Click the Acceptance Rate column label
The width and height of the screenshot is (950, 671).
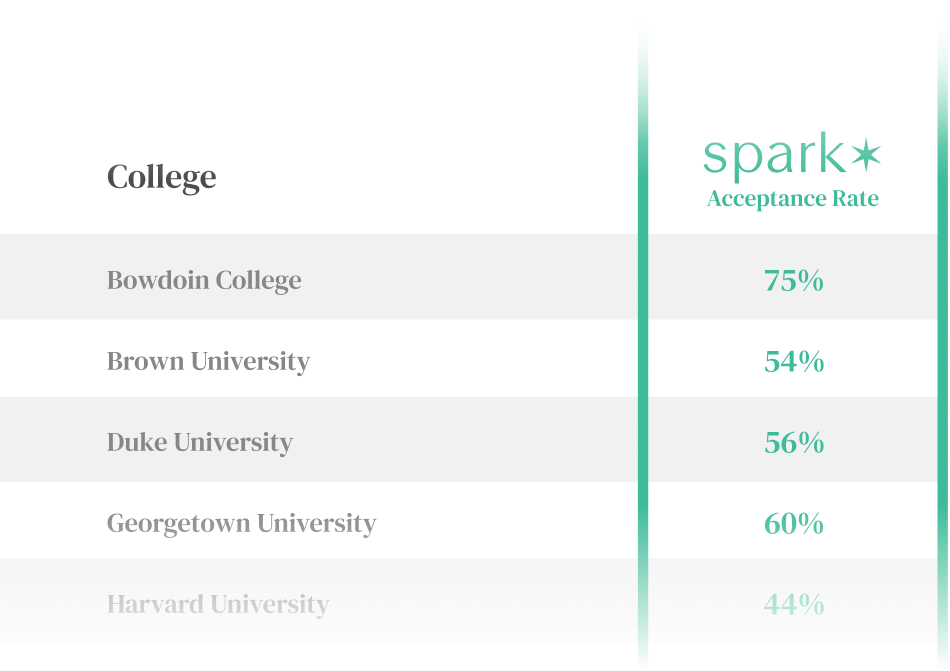pos(792,199)
